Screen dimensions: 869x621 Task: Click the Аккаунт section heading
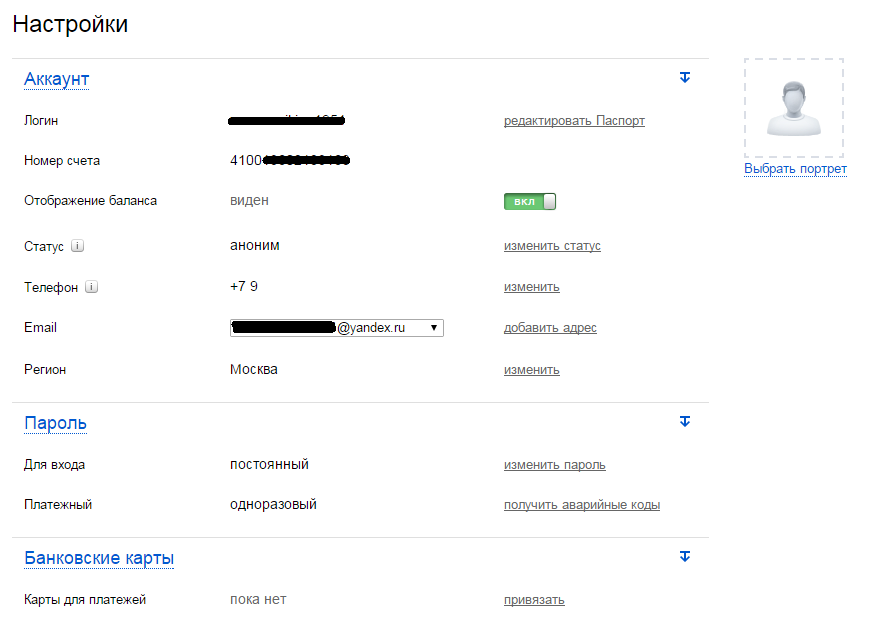tap(57, 79)
